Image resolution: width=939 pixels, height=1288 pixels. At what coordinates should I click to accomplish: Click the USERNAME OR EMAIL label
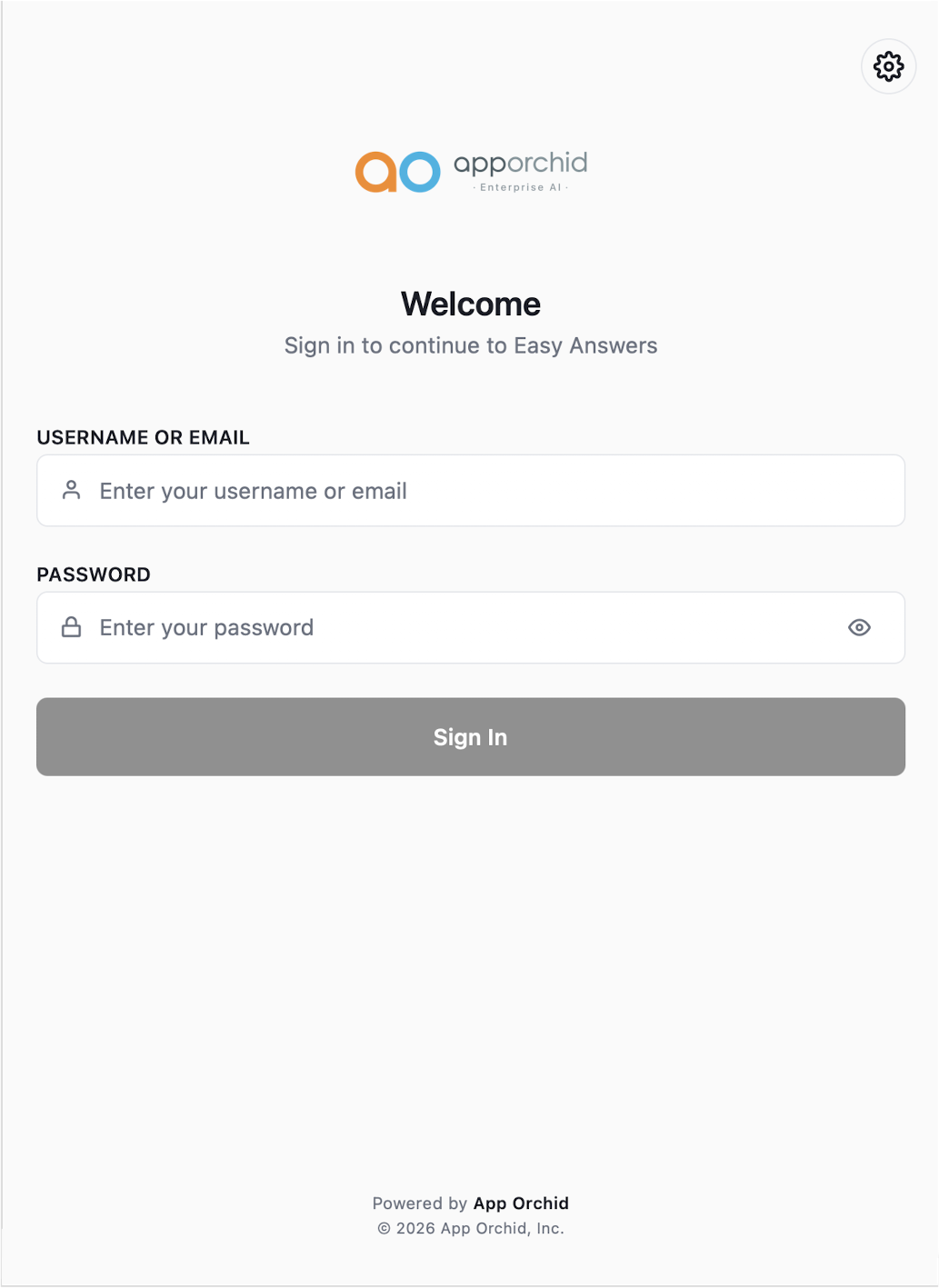coord(143,437)
